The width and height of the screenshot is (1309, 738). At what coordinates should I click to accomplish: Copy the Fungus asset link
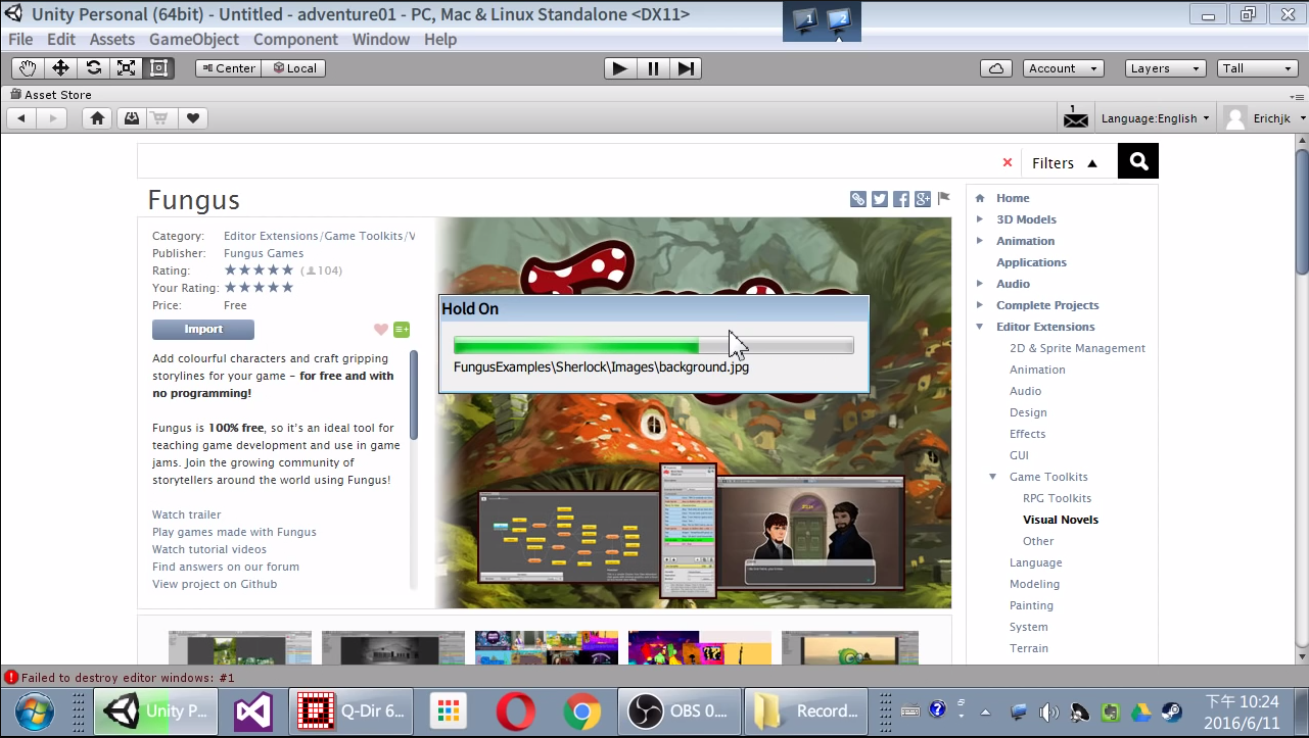point(858,199)
